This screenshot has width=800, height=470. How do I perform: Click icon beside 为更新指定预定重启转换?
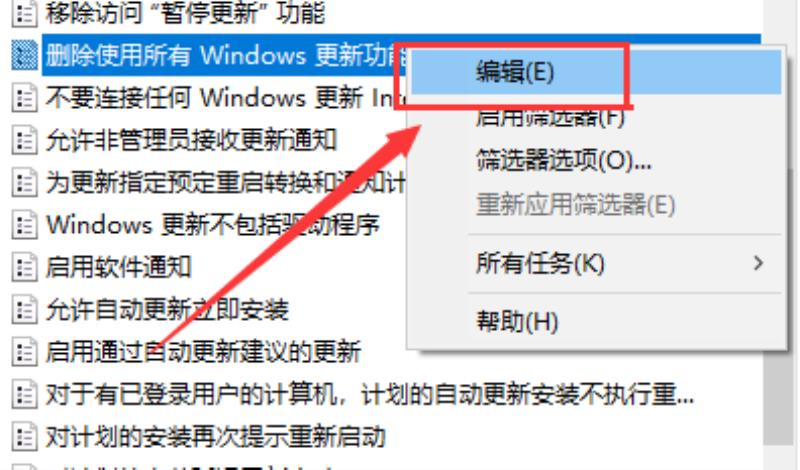coord(24,182)
